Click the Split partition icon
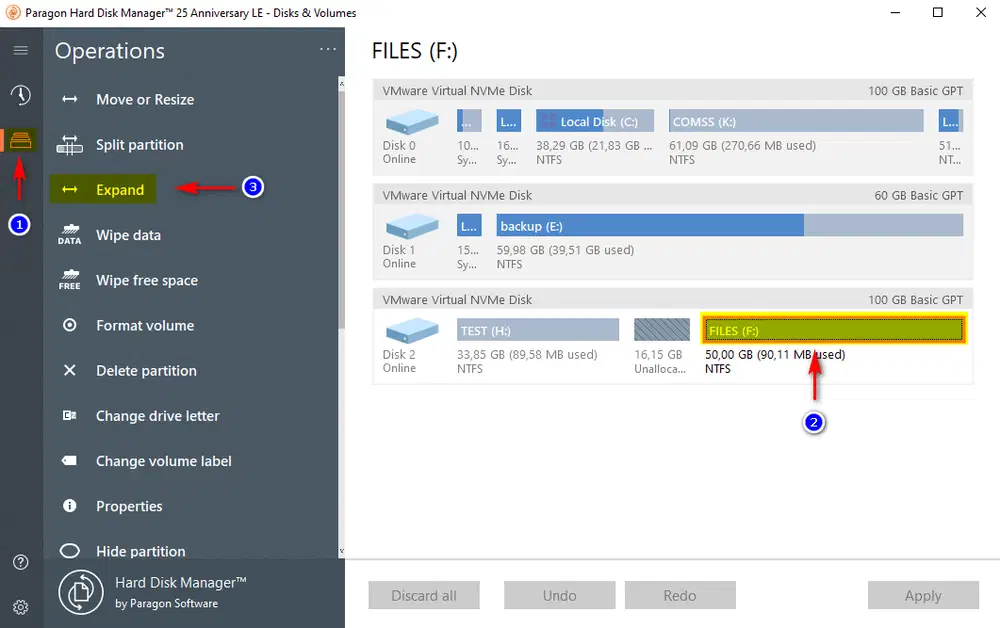The width and height of the screenshot is (1000, 628). tap(70, 145)
